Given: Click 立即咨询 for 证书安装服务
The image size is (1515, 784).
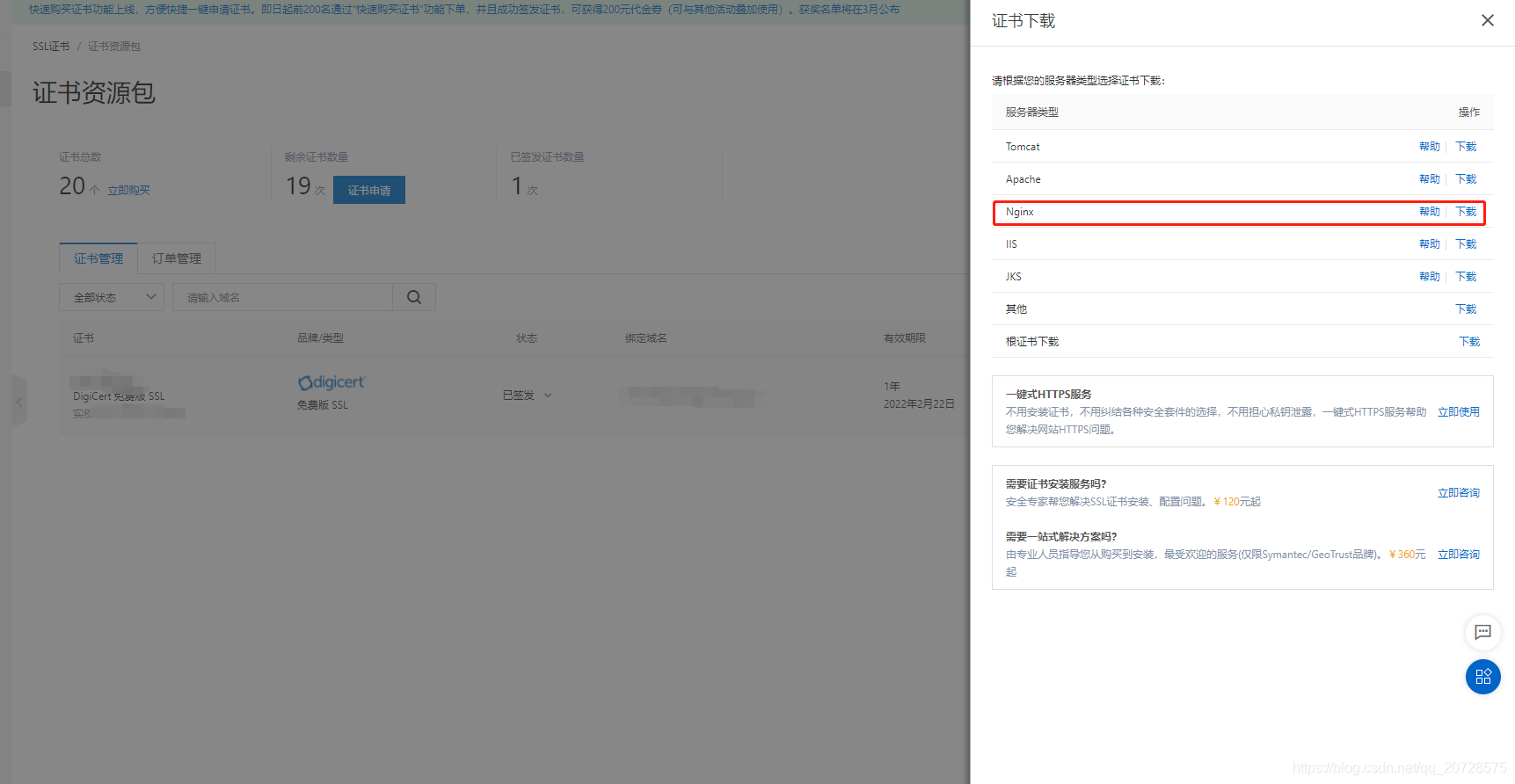Looking at the screenshot, I should point(1459,493).
